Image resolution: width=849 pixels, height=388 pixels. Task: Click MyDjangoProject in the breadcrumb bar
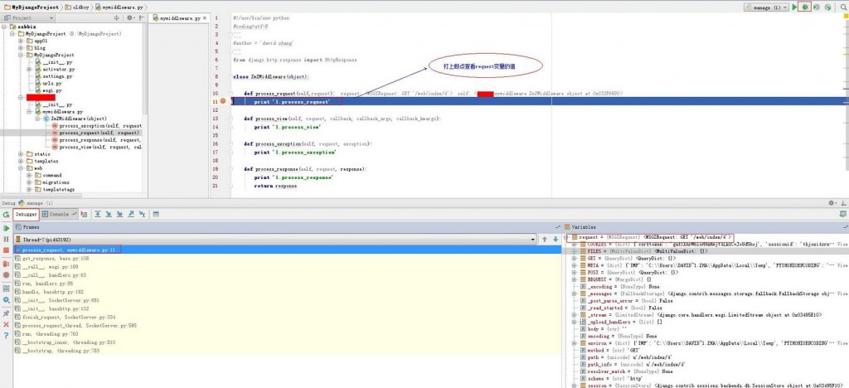coord(32,7)
